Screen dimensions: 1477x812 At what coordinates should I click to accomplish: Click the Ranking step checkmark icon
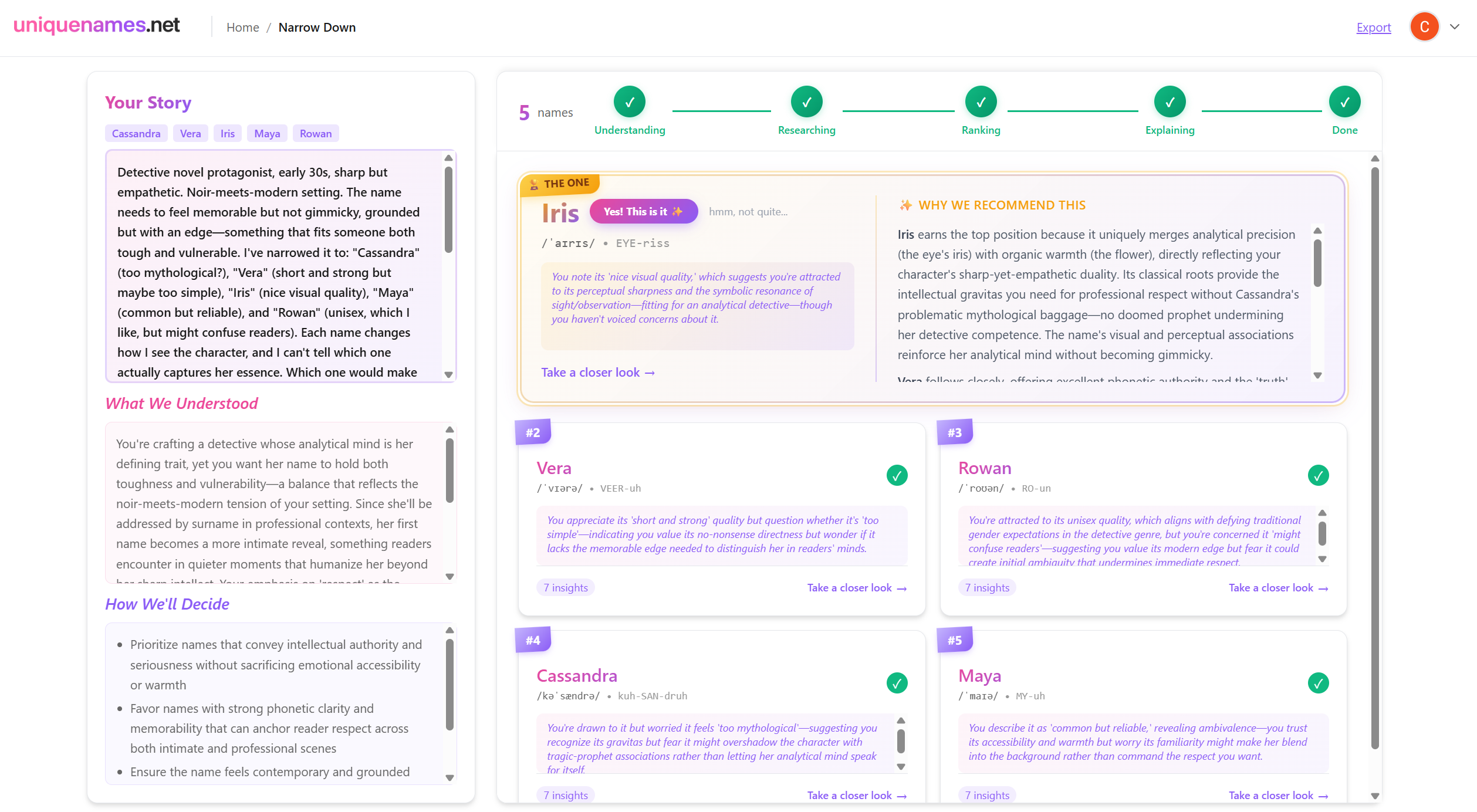click(981, 102)
